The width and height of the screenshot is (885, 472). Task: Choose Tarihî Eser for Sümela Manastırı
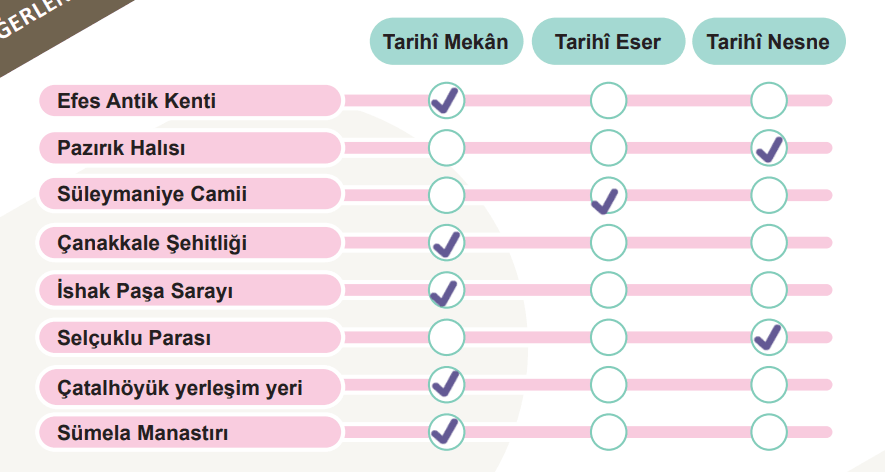pyautogui.click(x=608, y=432)
